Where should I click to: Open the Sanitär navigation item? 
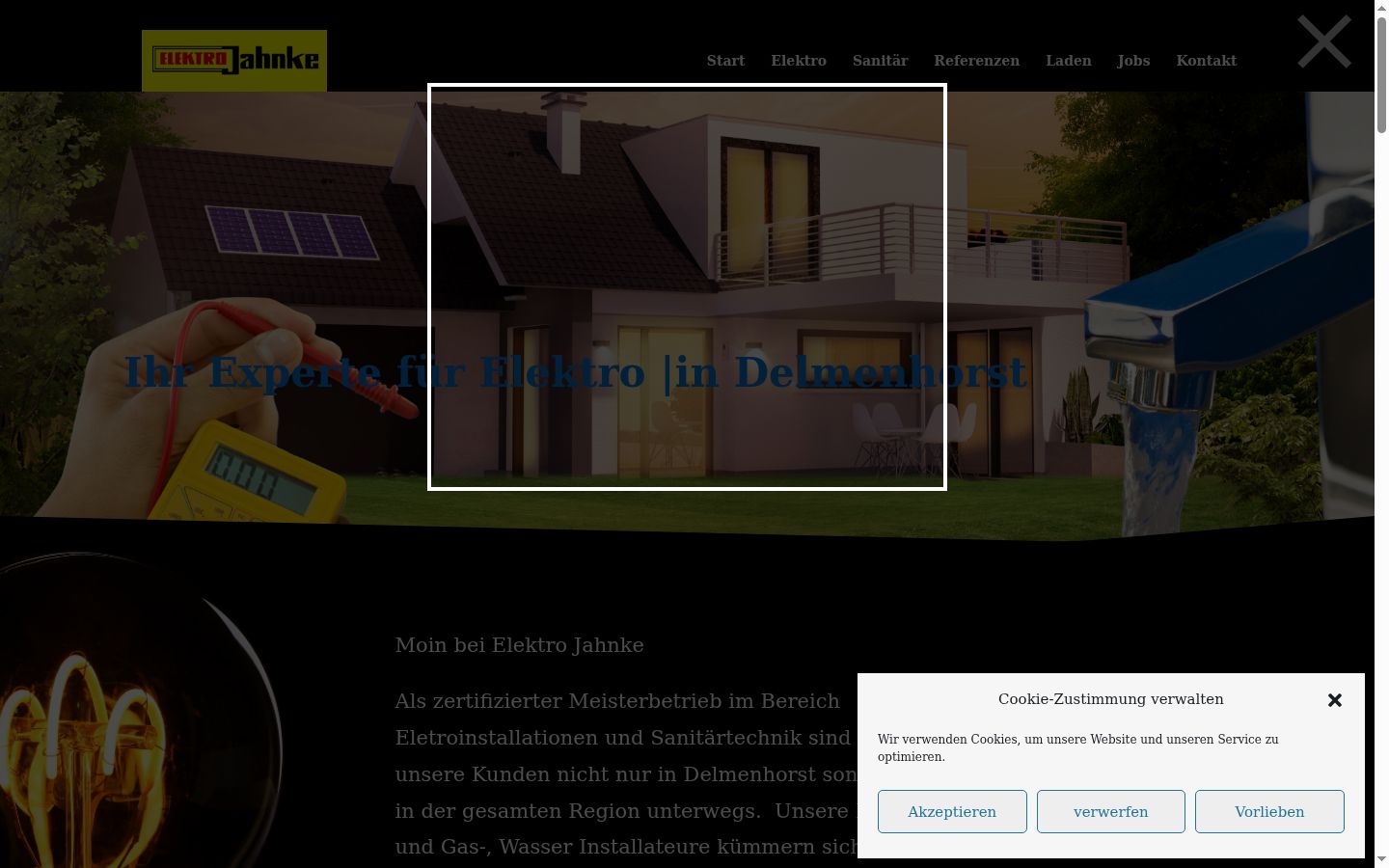pos(880,61)
